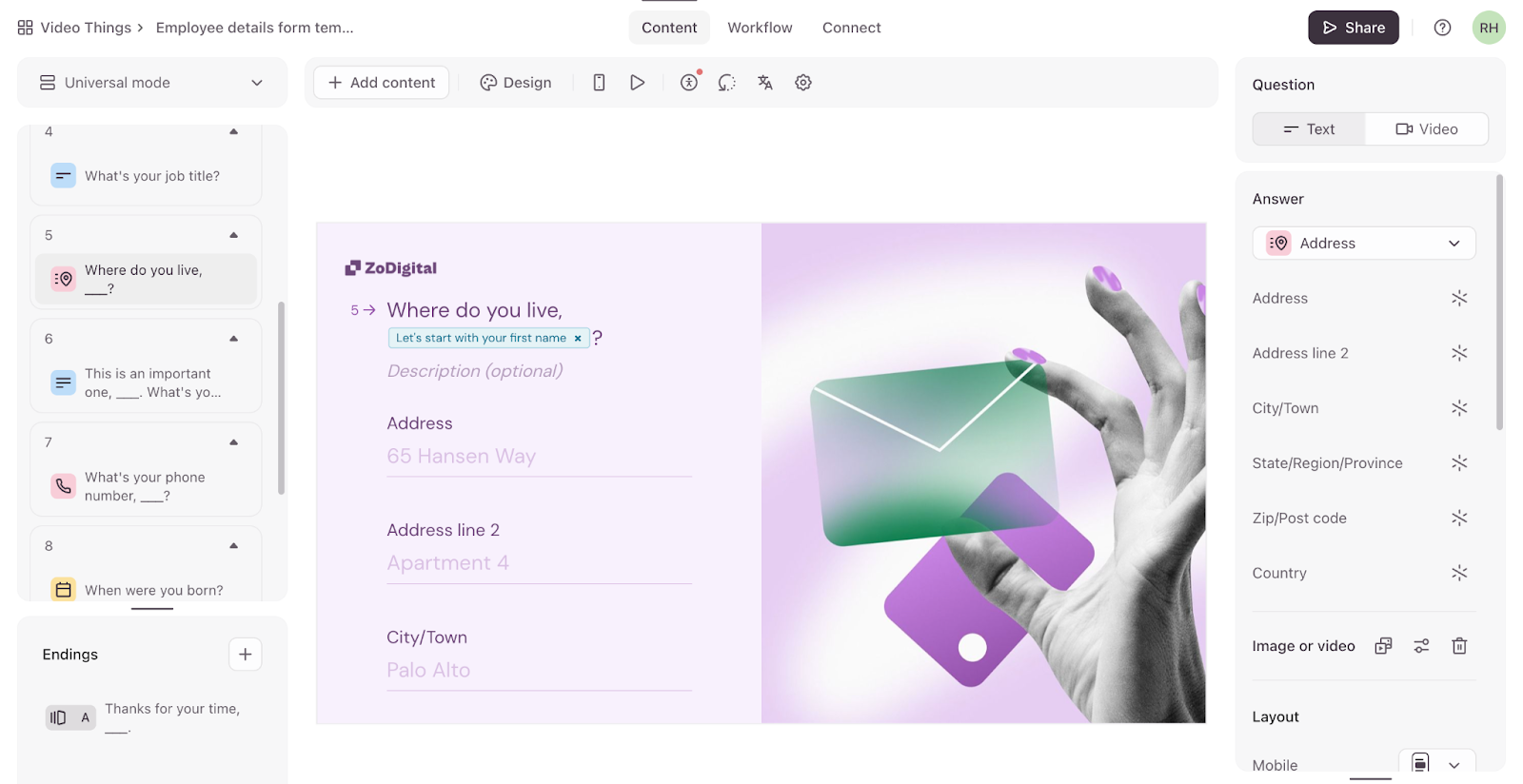
Task: Open the Video Things workspace breadcrumb
Action: pos(86,28)
